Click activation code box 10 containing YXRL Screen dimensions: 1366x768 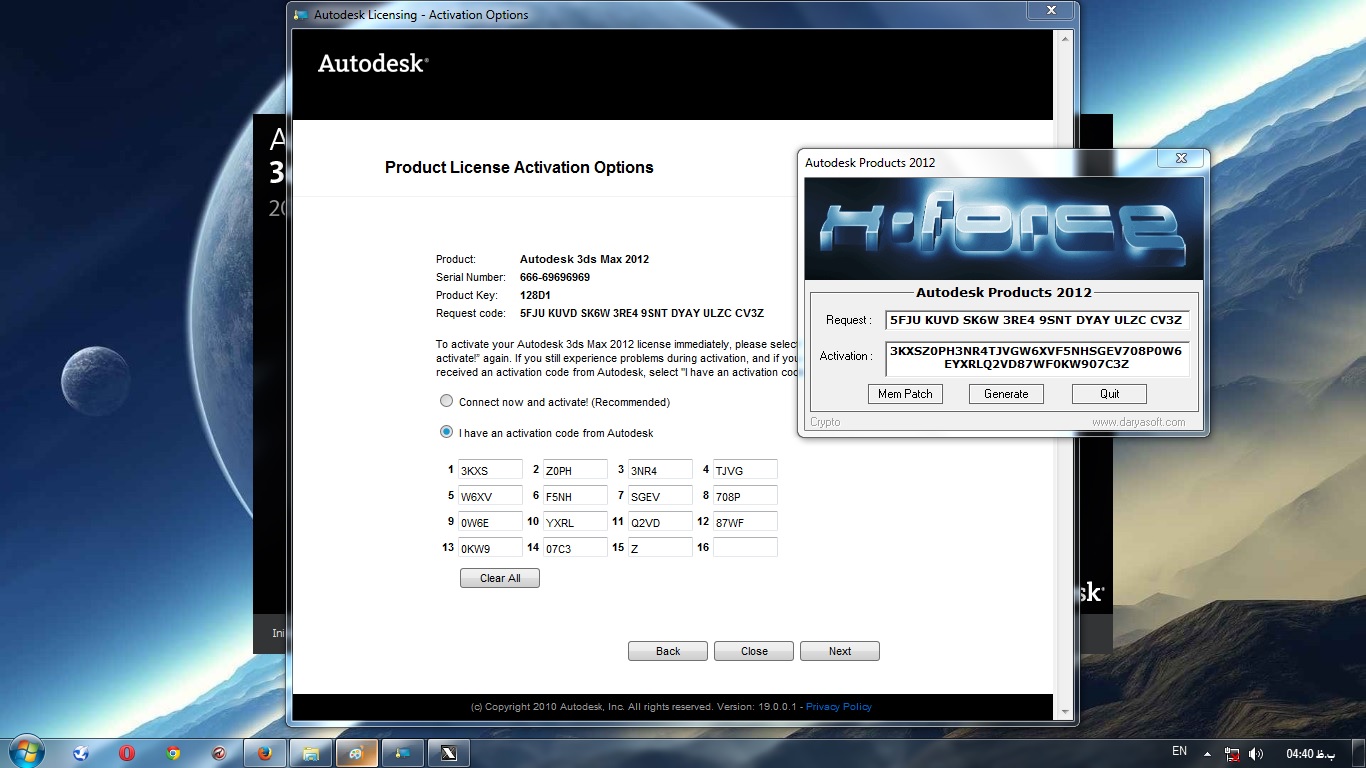point(575,522)
